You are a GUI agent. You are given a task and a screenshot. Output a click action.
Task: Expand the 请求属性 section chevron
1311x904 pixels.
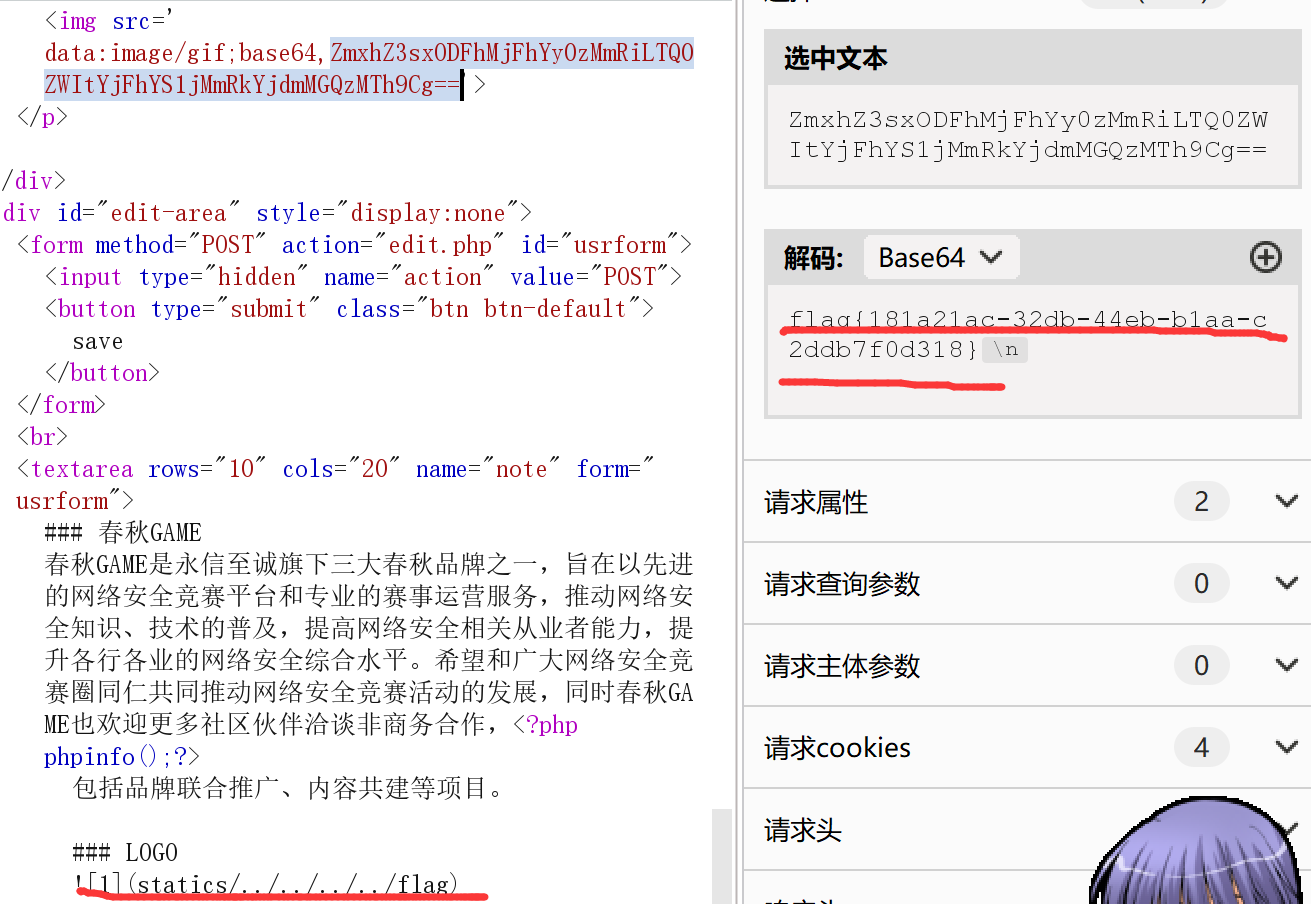(x=1287, y=501)
